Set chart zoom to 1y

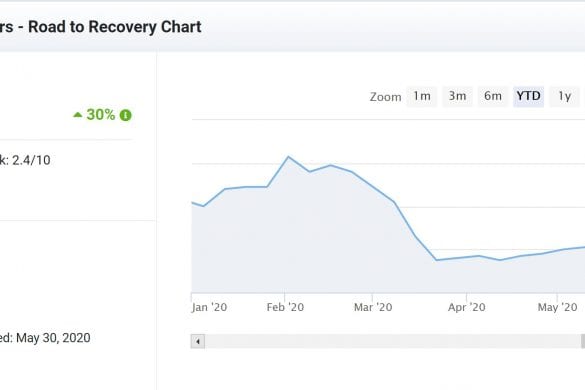[564, 96]
